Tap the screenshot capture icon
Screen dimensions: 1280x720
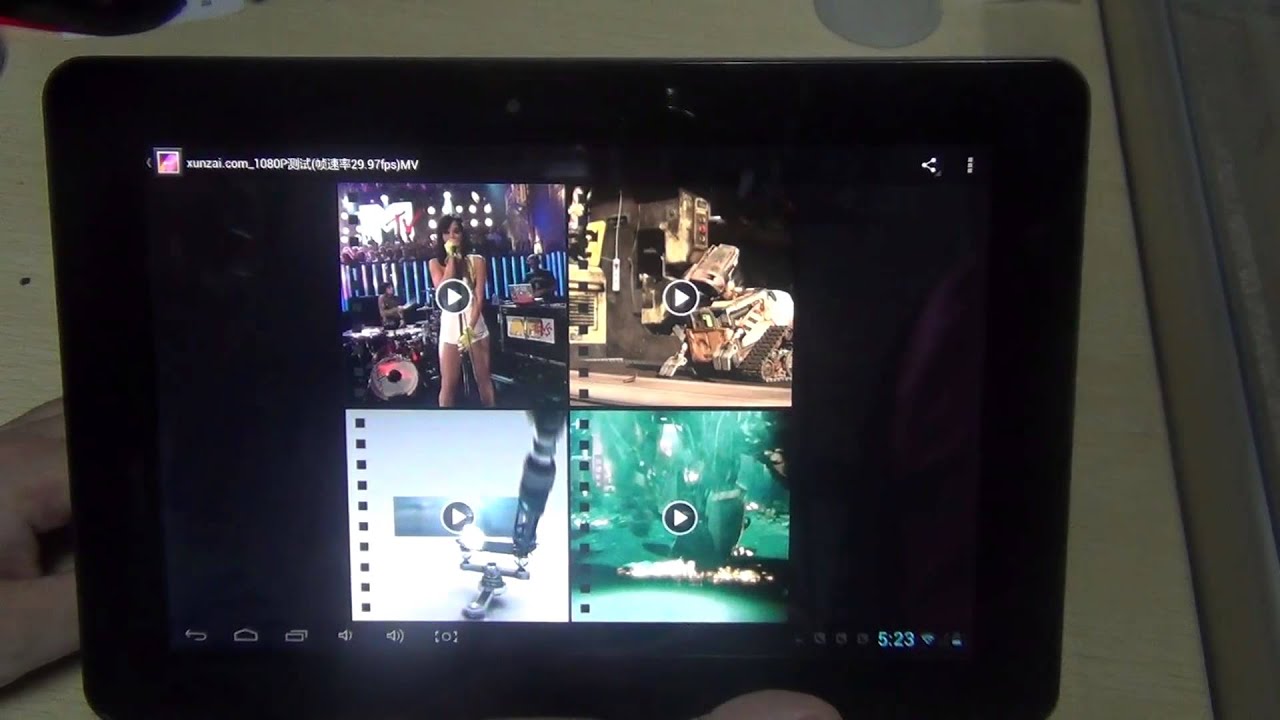[446, 636]
